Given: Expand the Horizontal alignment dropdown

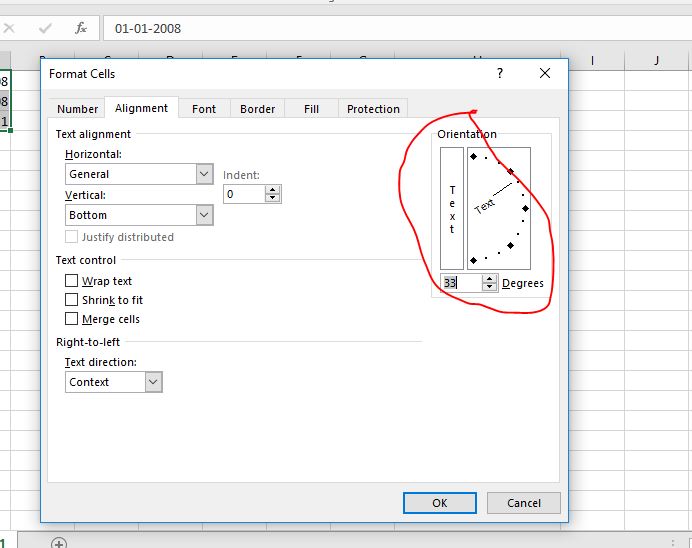Looking at the screenshot, I should click(204, 174).
